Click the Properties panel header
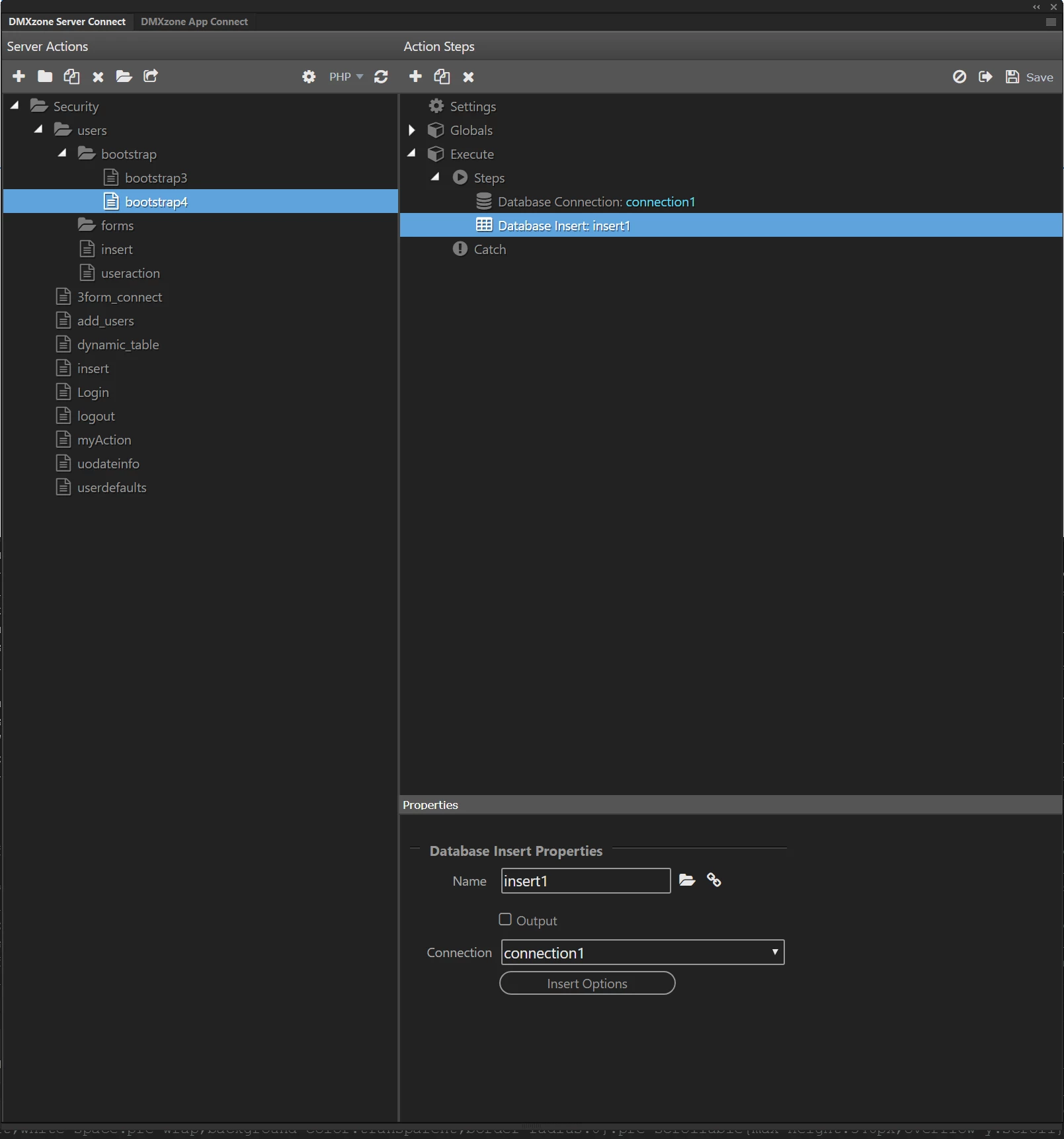 tap(731, 804)
